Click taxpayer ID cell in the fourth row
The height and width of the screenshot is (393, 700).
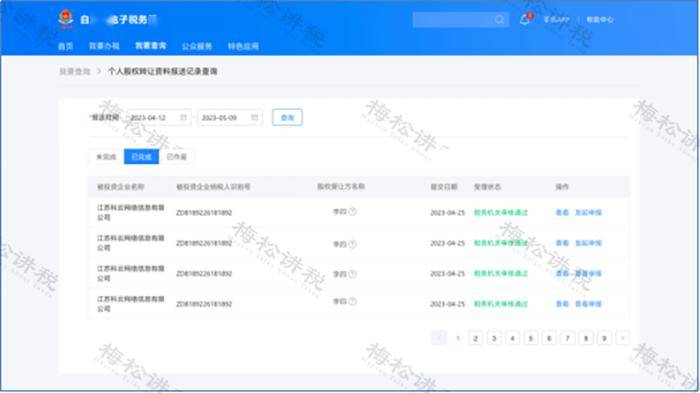click(x=204, y=304)
